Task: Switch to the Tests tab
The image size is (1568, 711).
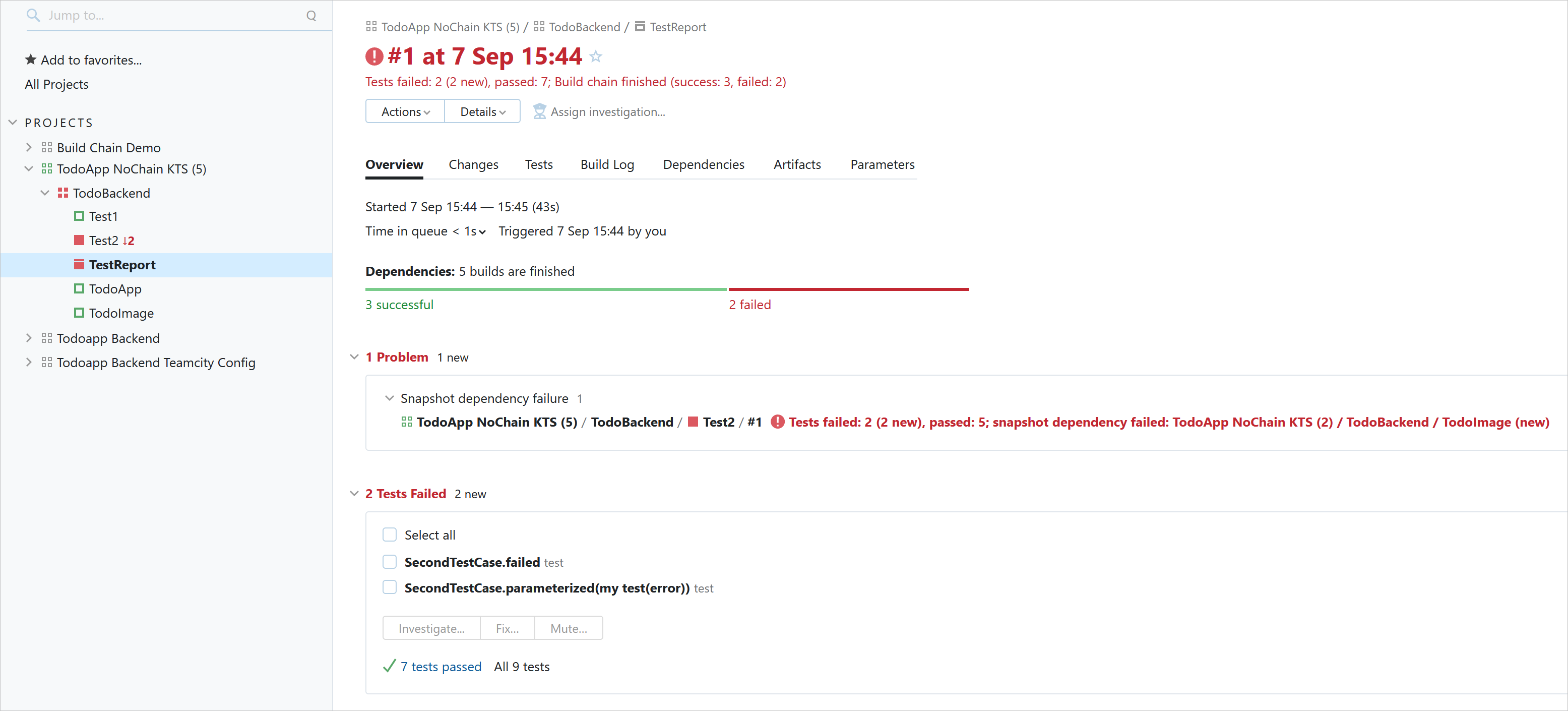Action: coord(538,164)
